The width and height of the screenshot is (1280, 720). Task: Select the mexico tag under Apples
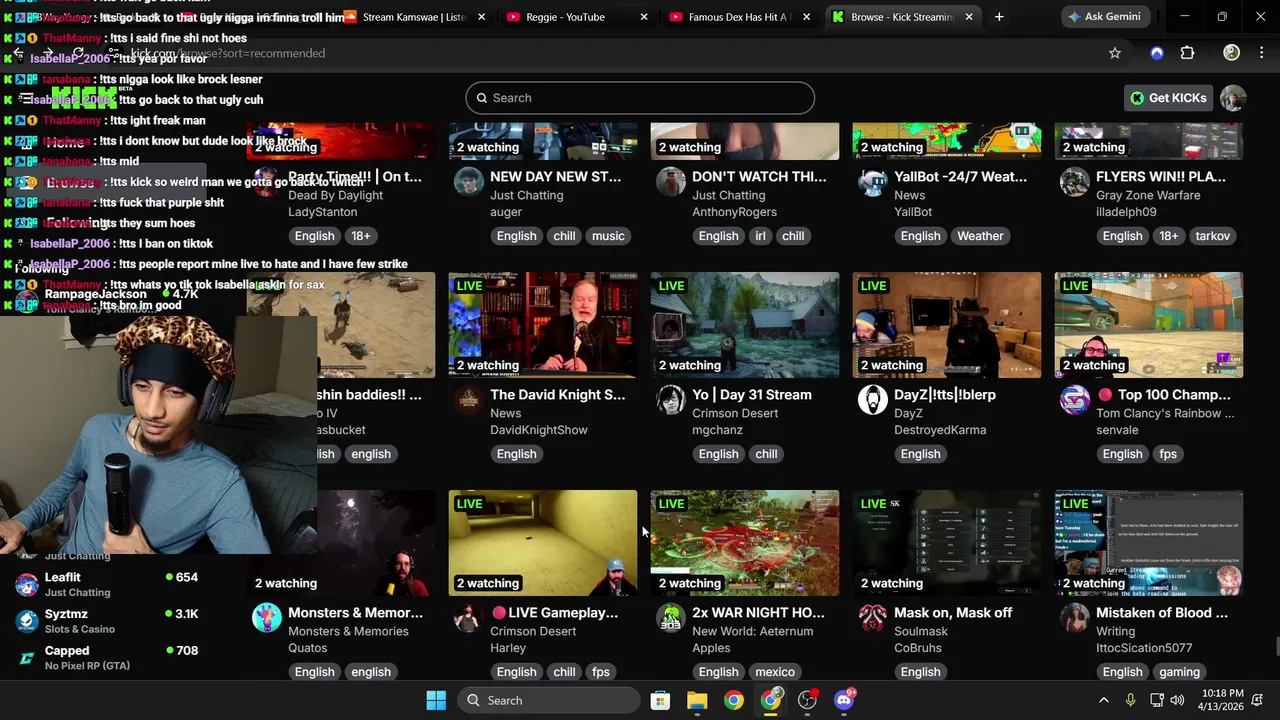click(x=775, y=672)
